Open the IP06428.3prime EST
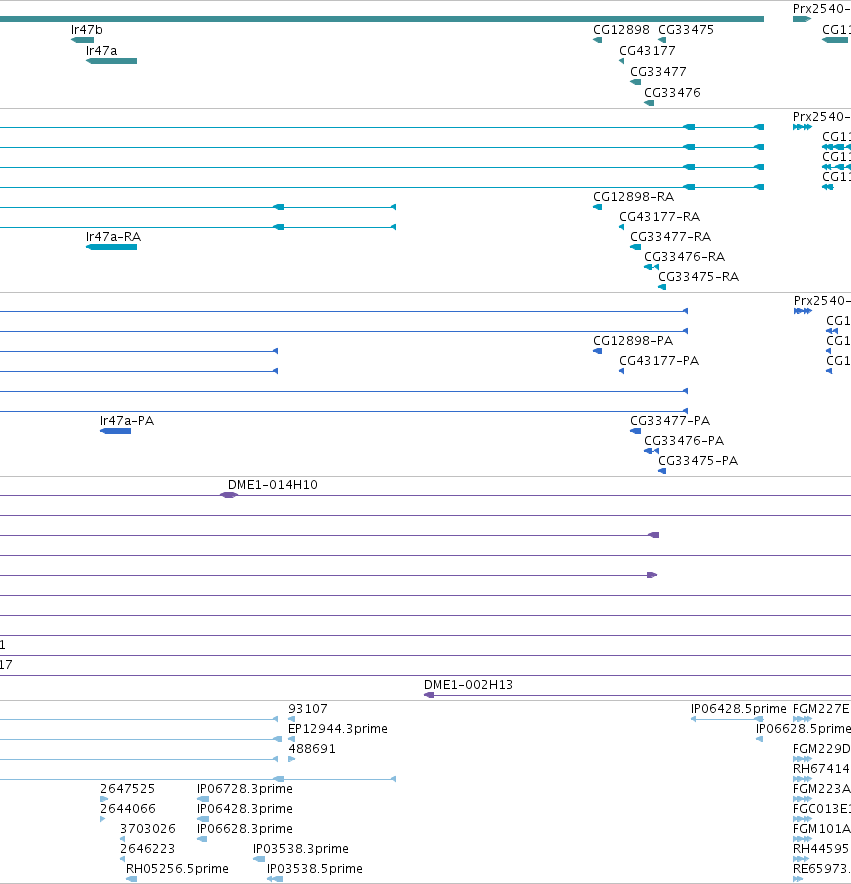The width and height of the screenshot is (851, 884). tap(203, 819)
